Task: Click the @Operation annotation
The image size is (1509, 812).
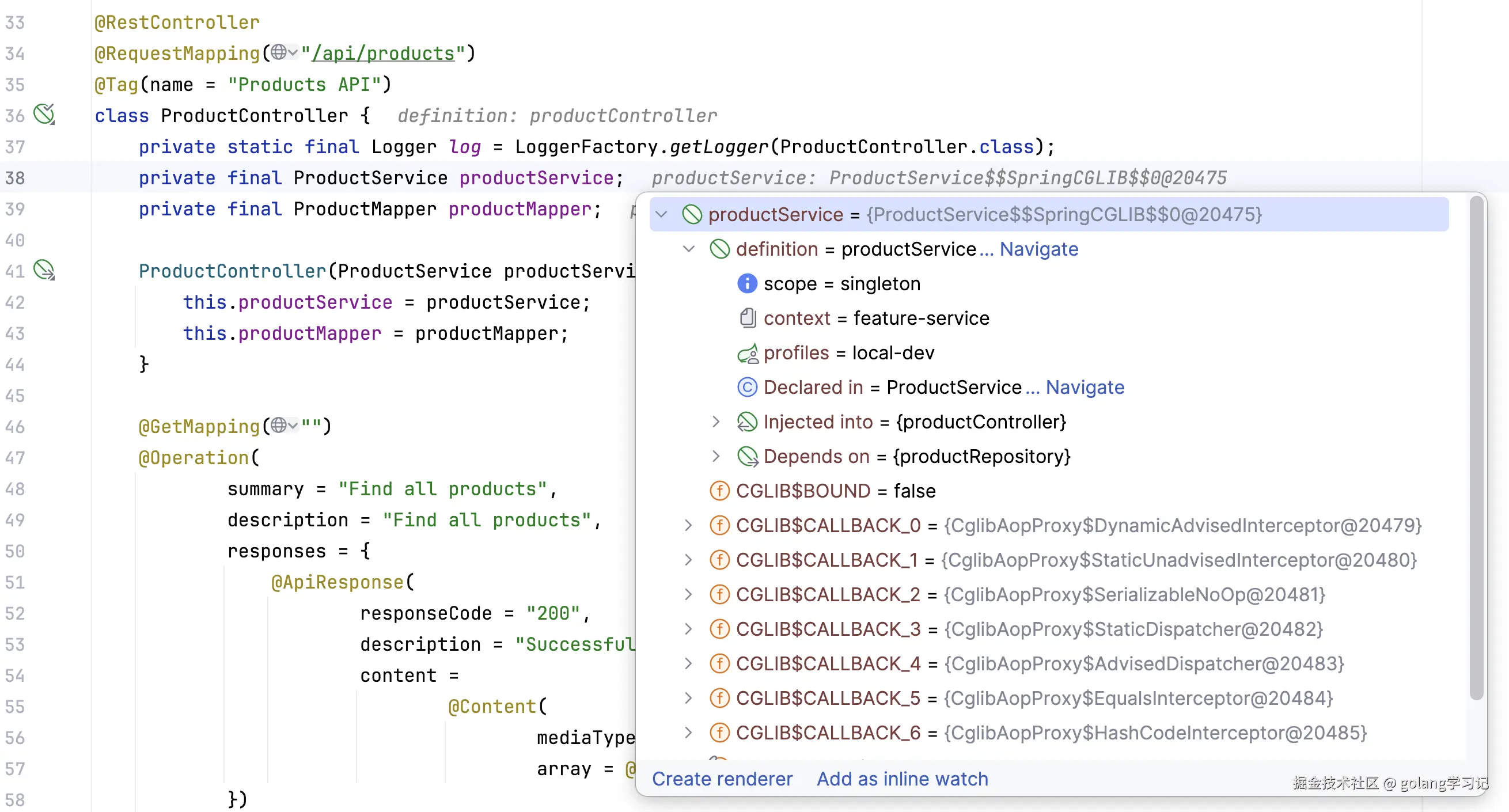Action: [x=194, y=457]
